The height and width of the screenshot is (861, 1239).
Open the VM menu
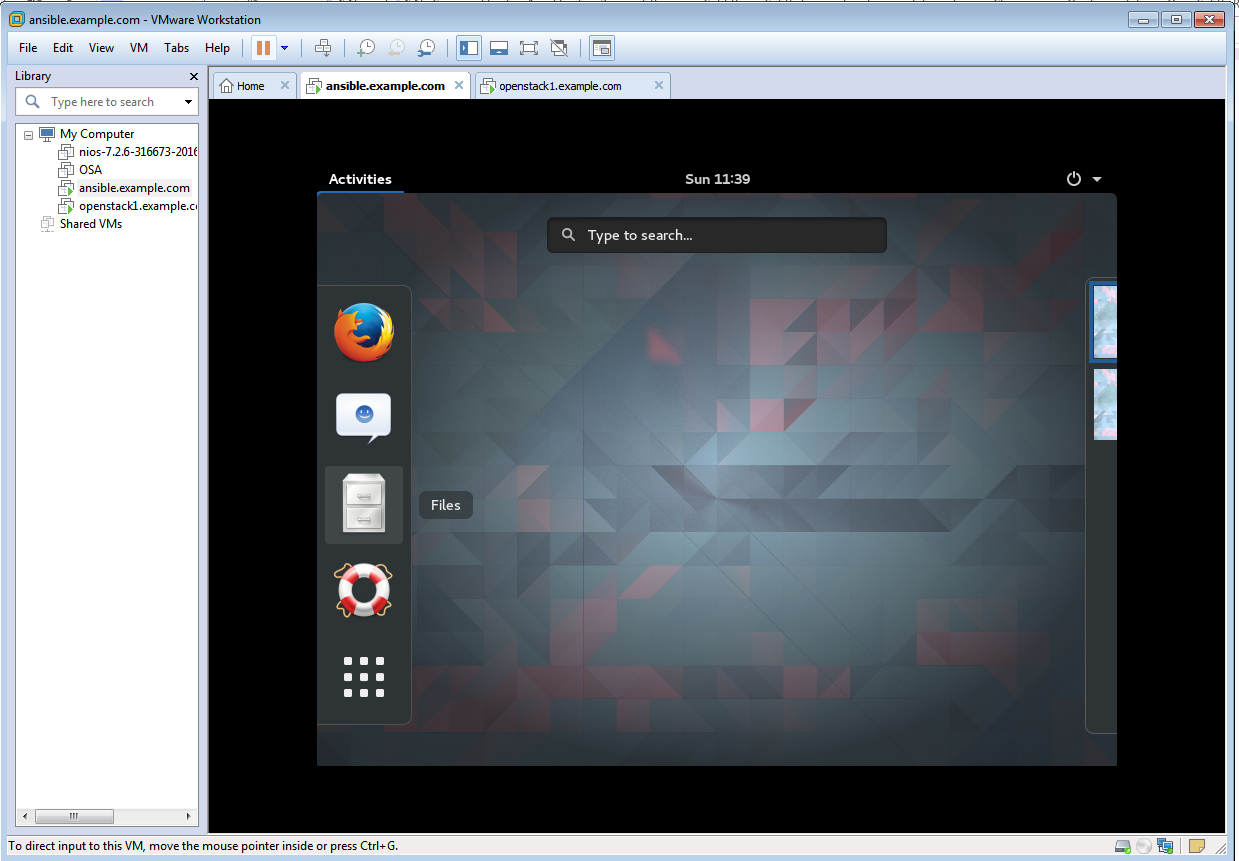(139, 47)
